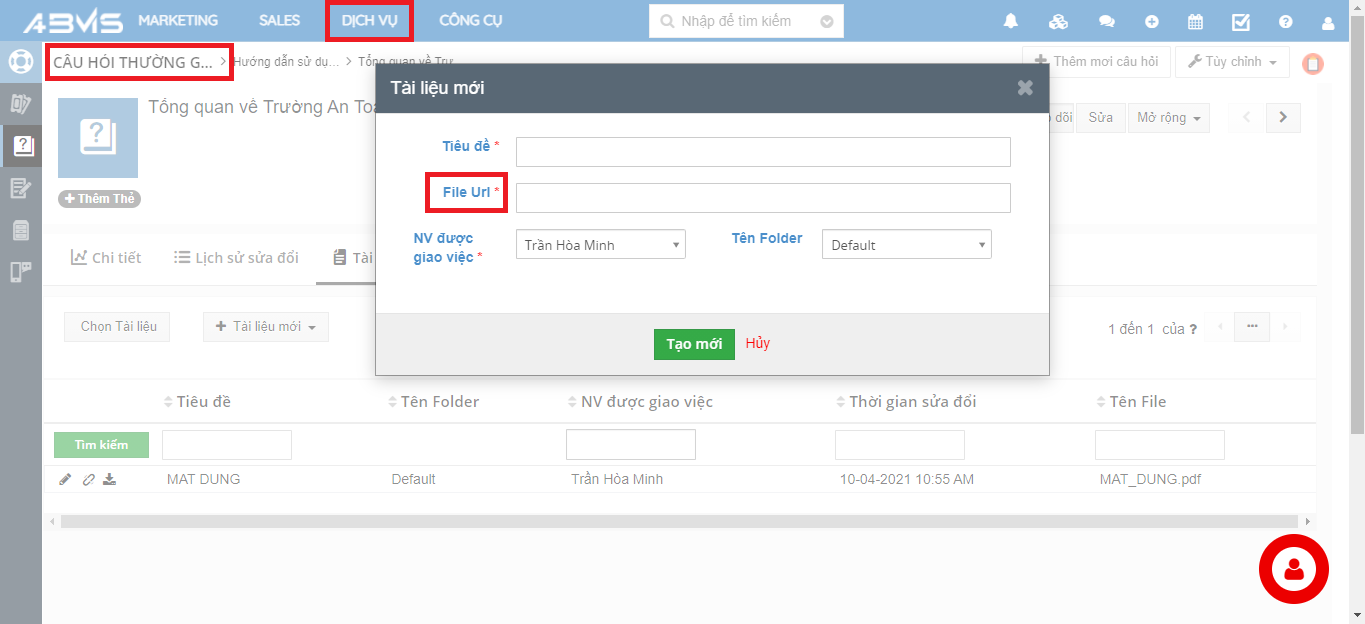Open the SALES menu
This screenshot has width=1365, height=624.
[279, 20]
